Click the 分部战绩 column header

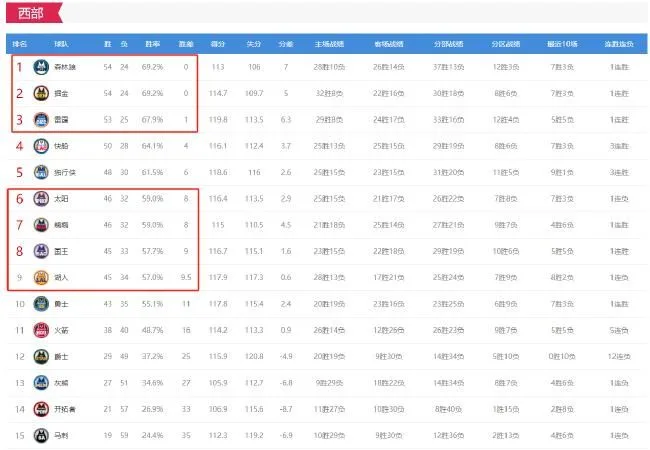pos(449,44)
